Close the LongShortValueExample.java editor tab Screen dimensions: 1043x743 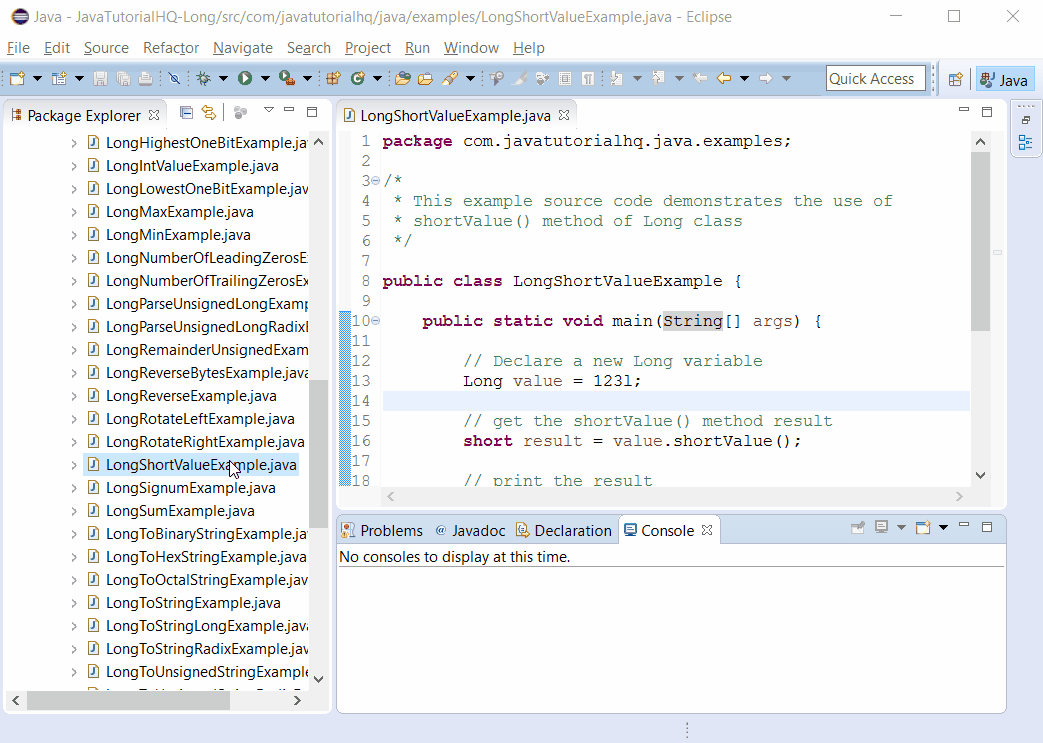click(x=564, y=115)
